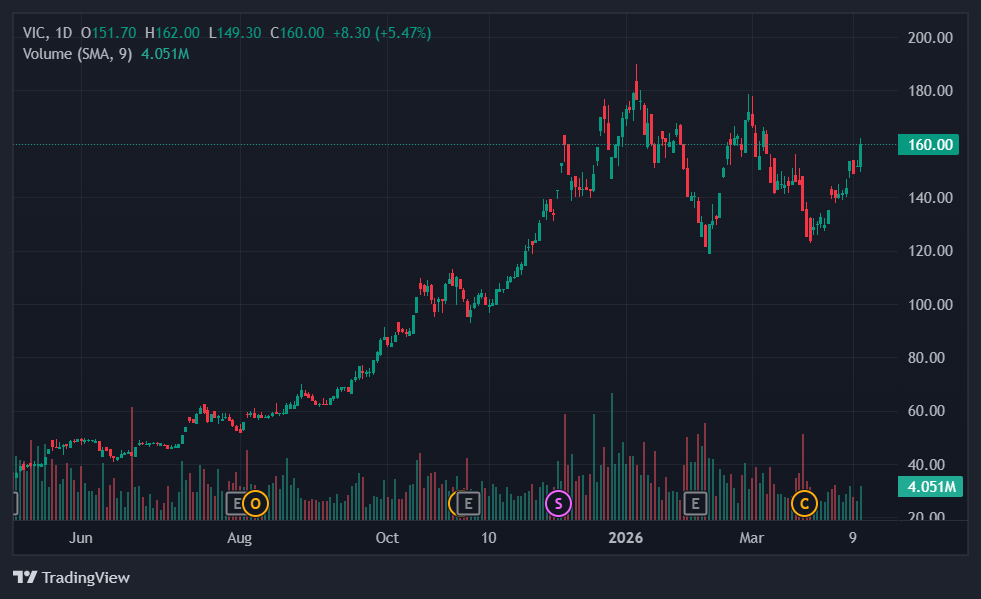Click the orange O marker near Aug
The image size is (981, 599).
pyautogui.click(x=256, y=503)
